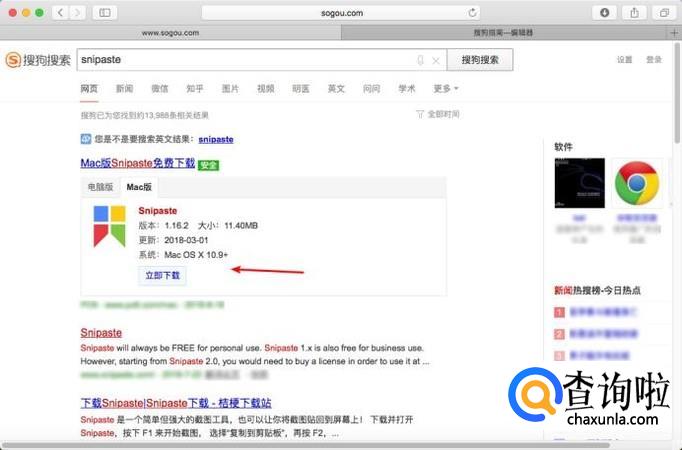Select the 问问 search category
The image size is (682, 450).
(371, 89)
